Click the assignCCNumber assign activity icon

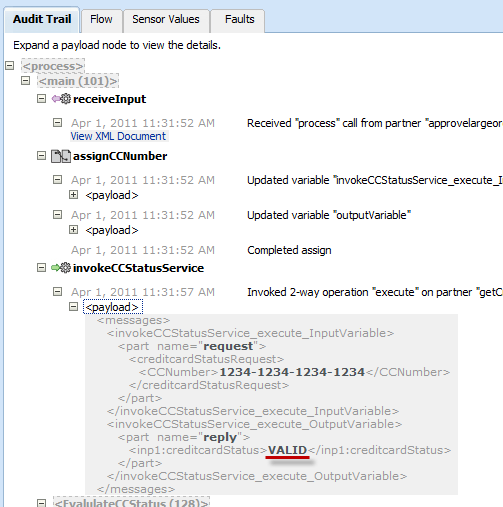pos(61,156)
